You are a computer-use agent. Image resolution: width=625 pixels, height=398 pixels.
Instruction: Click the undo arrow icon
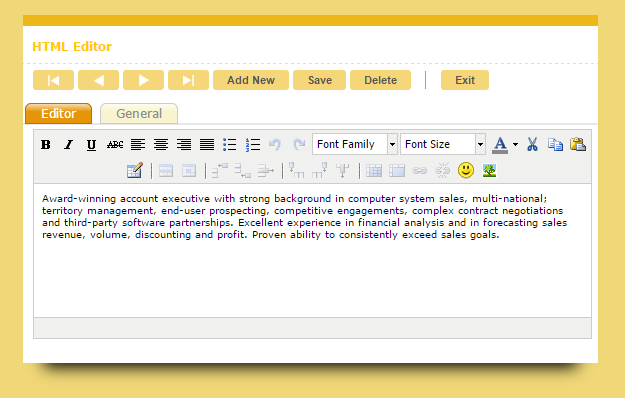(275, 144)
